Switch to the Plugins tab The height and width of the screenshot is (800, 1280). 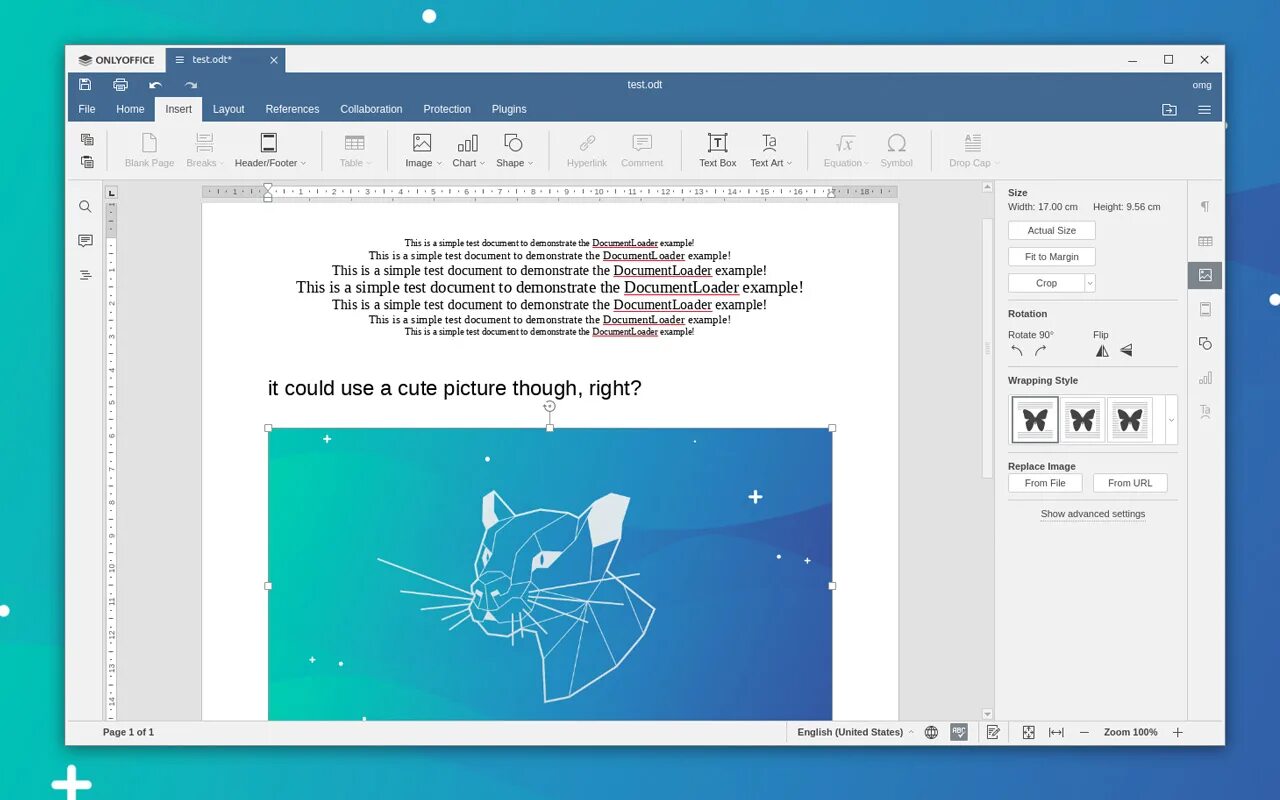pyautogui.click(x=509, y=109)
